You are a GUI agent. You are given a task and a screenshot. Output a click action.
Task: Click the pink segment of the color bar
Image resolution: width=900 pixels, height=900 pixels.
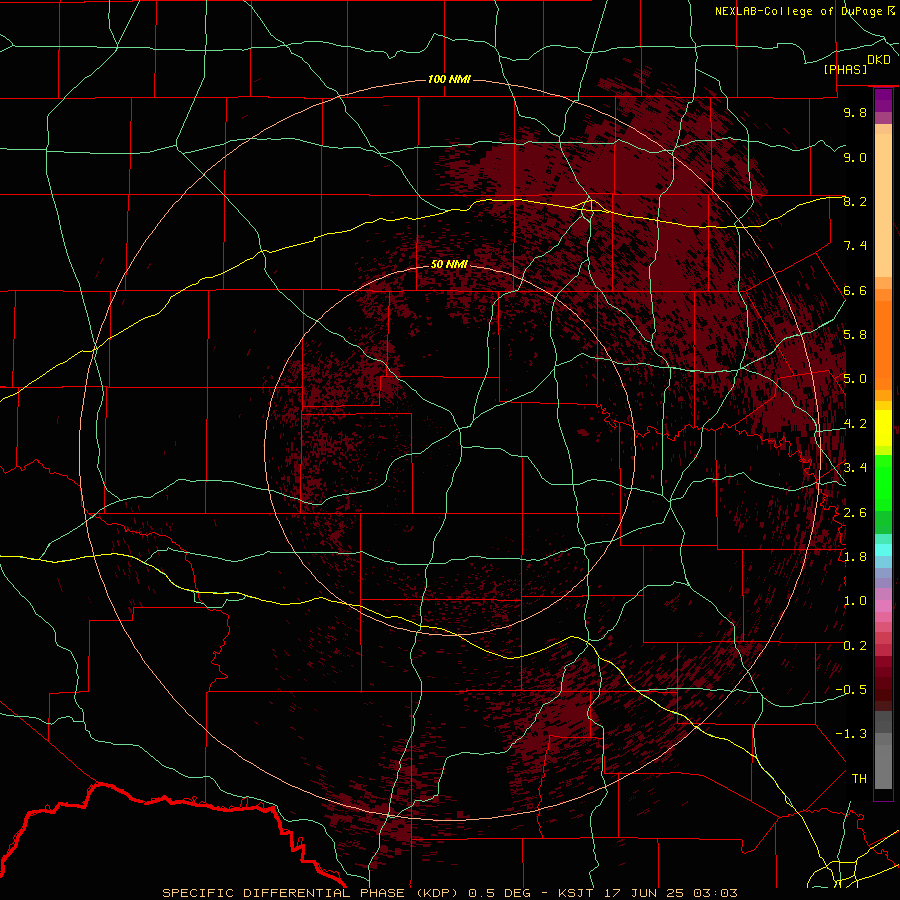(x=883, y=606)
